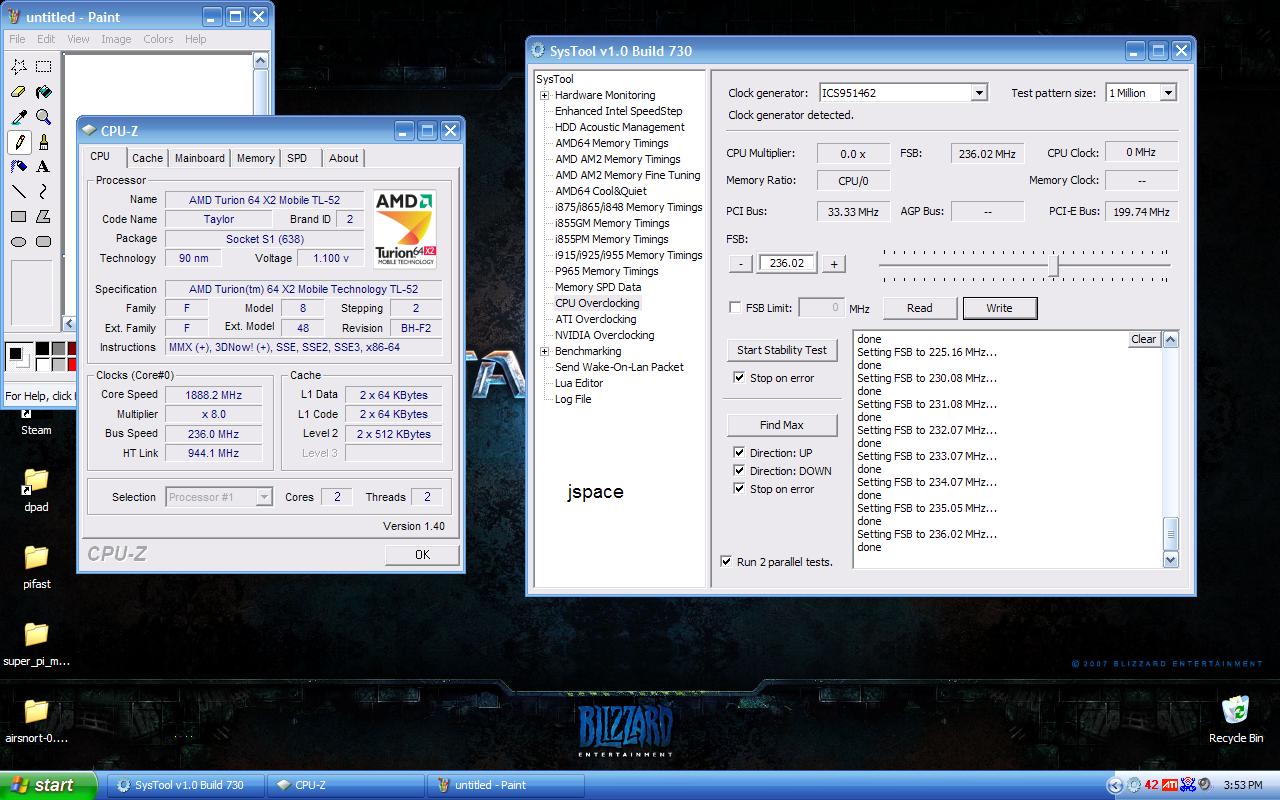Viewport: 1280px width, 800px height.
Task: Select the Free-Form Select tool in Paint
Action: point(19,67)
